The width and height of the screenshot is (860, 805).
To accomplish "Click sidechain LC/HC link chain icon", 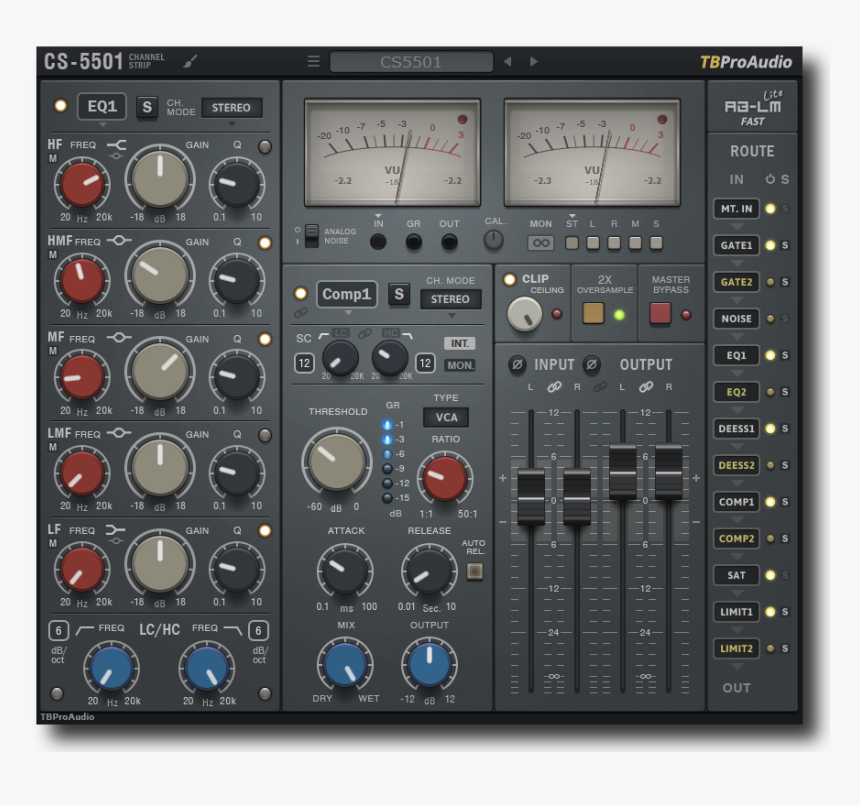I will pos(365,333).
